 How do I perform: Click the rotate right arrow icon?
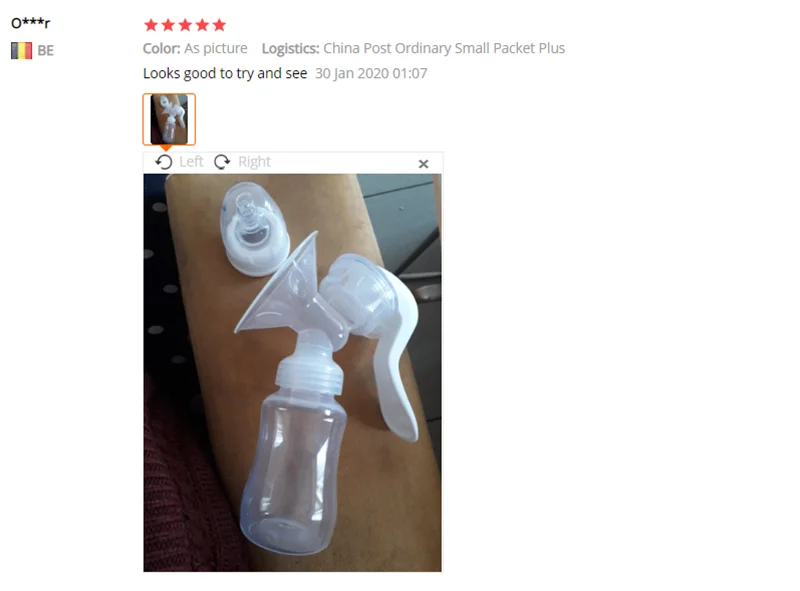pyautogui.click(x=222, y=162)
